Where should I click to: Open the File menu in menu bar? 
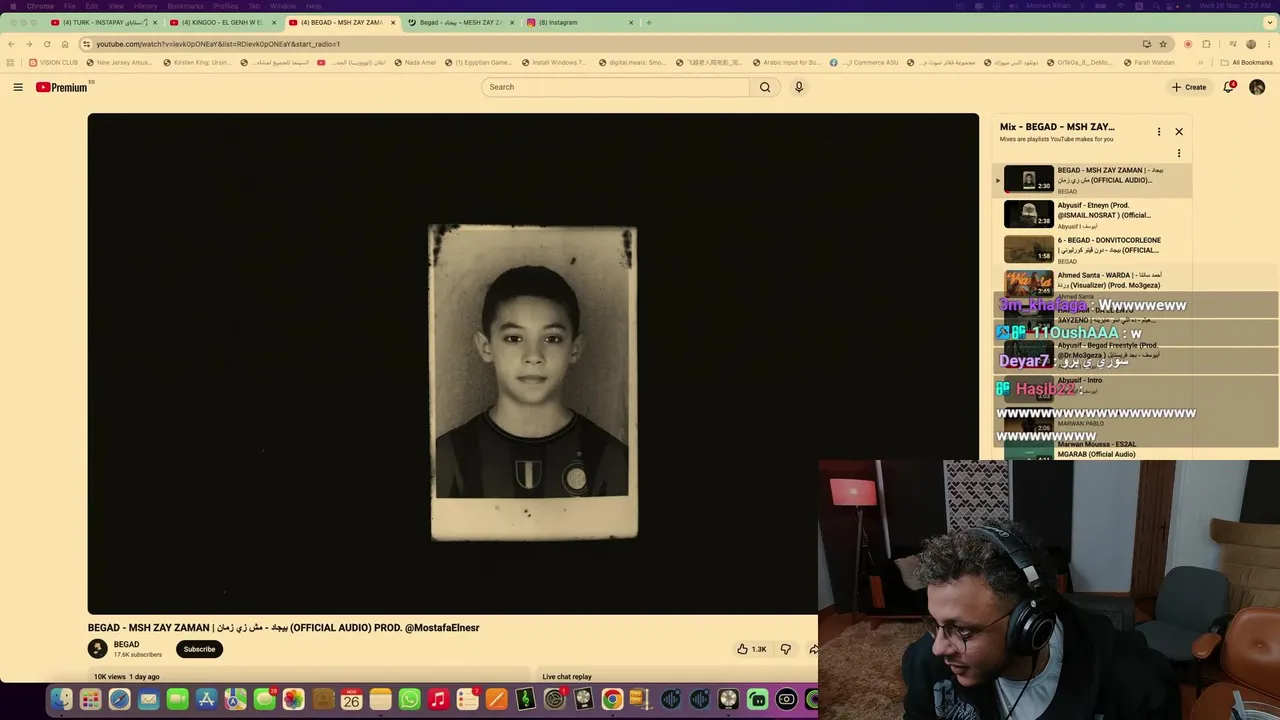(x=70, y=6)
